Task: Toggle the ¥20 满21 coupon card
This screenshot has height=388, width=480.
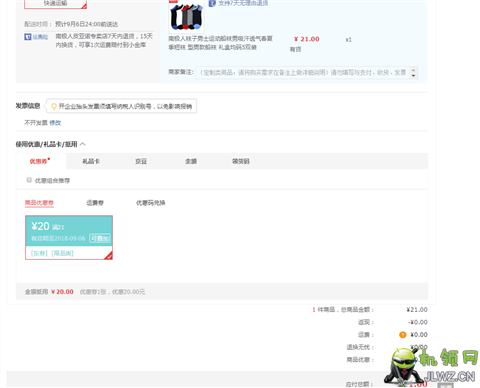Action: pos(69,237)
